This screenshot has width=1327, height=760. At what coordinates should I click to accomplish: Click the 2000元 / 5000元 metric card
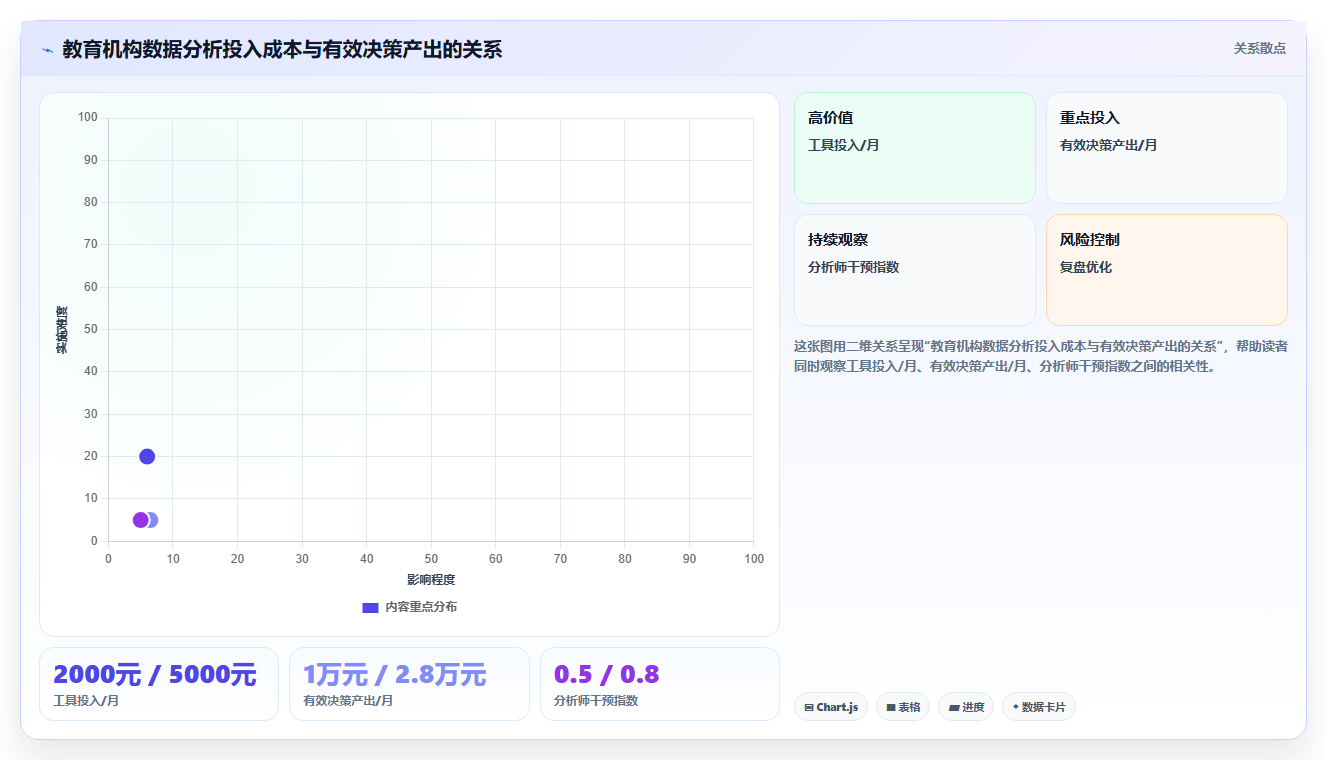(x=159, y=684)
